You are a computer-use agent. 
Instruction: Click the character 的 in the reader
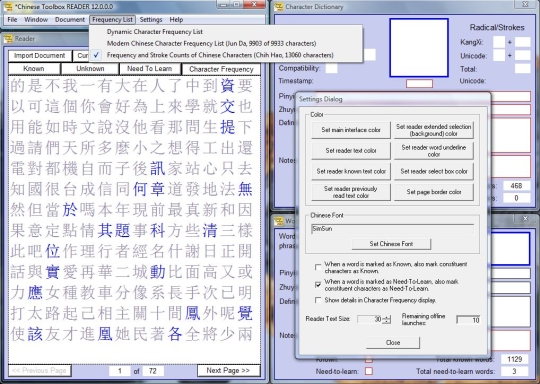18,86
